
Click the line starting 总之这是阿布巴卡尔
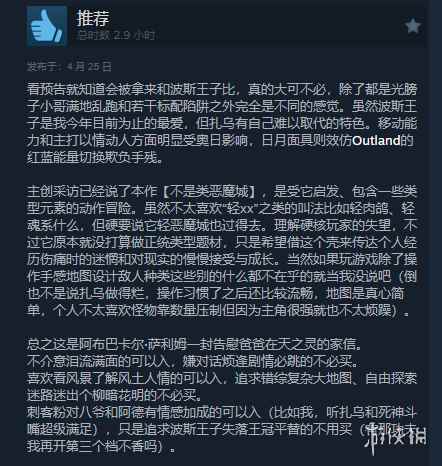coord(194,344)
